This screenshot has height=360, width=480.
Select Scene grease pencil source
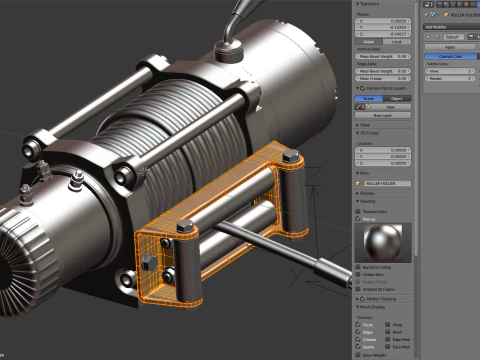click(368, 98)
